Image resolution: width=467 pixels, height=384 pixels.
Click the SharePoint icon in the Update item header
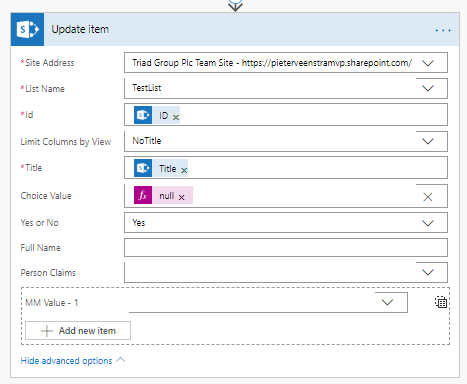click(27, 29)
